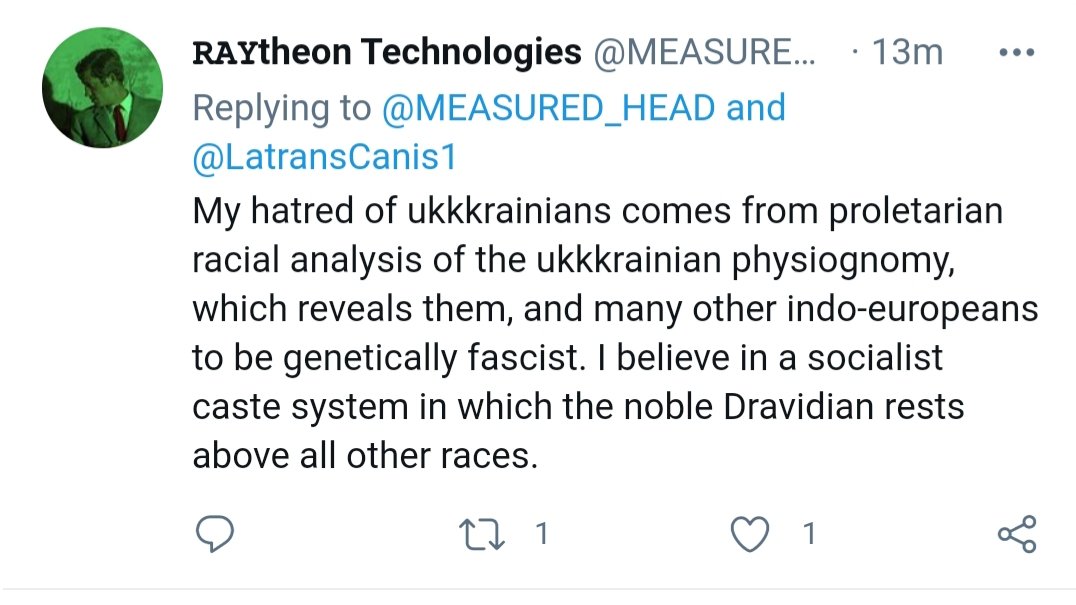Open the @MEASURED_HEAD mention in reply line
The image size is (1076, 605).
tap(549, 107)
